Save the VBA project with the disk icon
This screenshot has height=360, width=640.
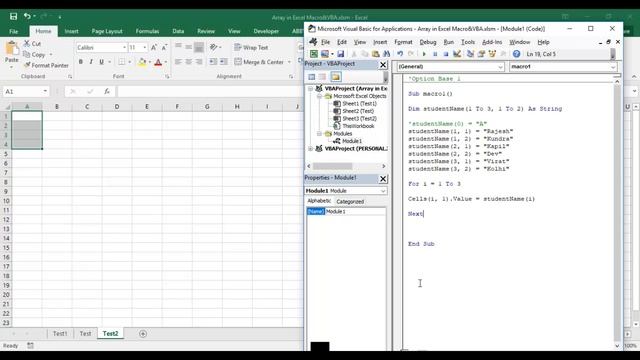[340, 54]
